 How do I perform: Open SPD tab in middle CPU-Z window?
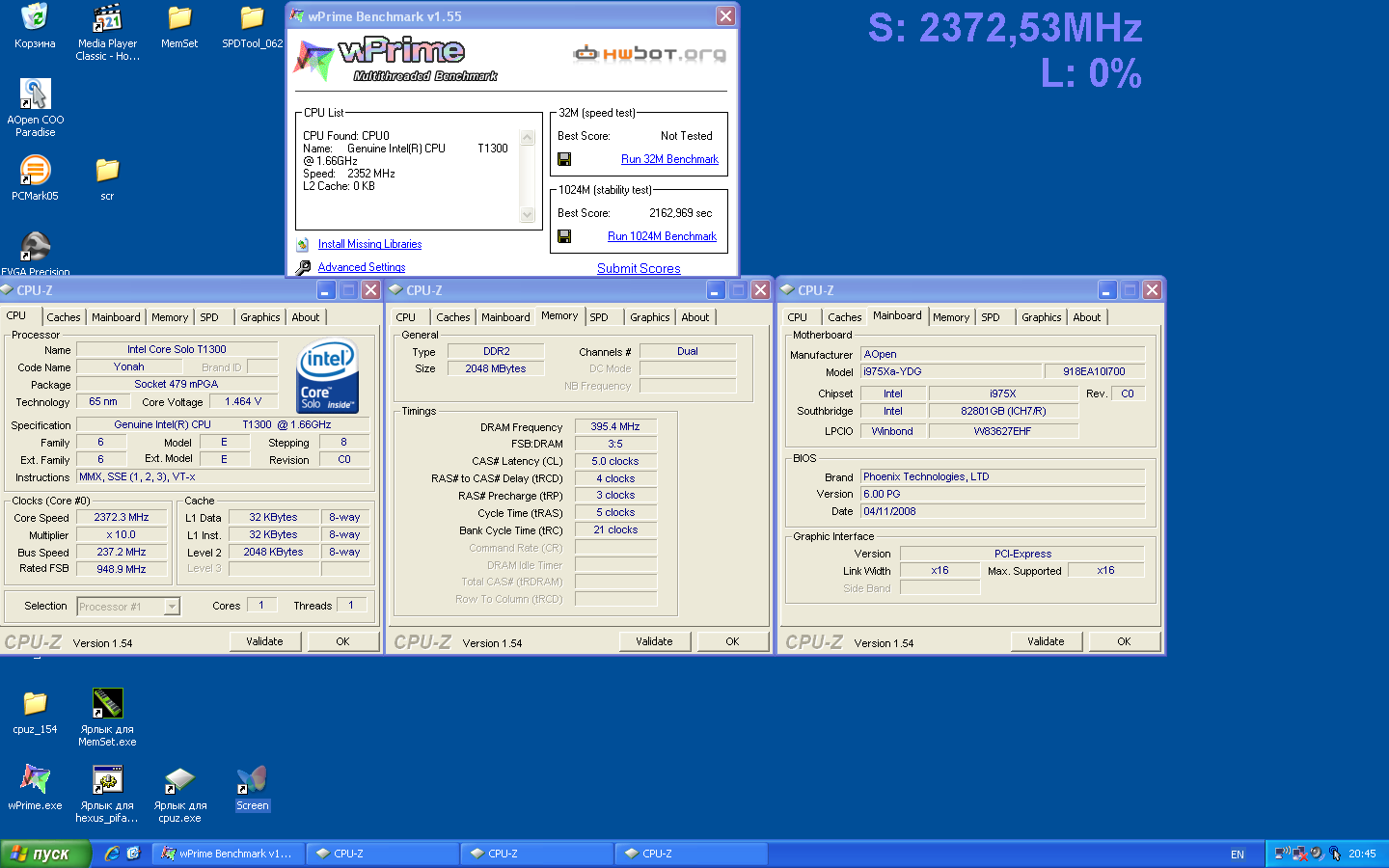599,317
